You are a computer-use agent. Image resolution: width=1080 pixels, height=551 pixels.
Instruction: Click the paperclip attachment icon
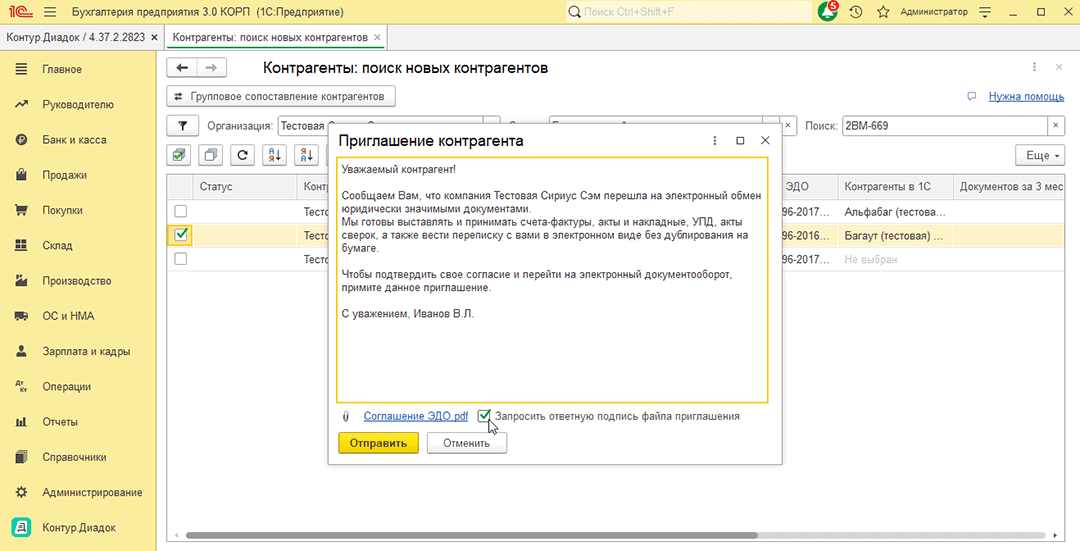click(346, 417)
